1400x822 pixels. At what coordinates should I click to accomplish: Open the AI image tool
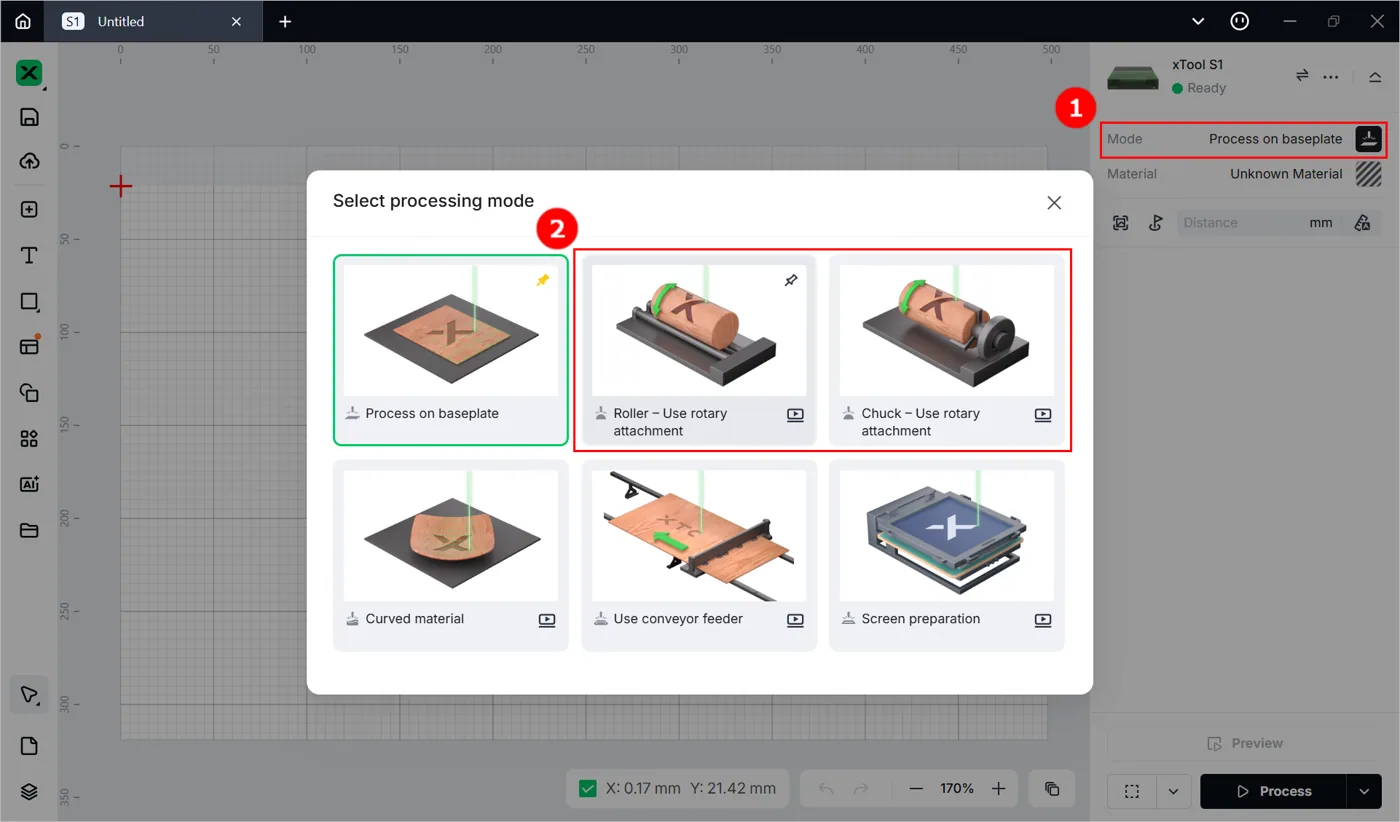[29, 484]
